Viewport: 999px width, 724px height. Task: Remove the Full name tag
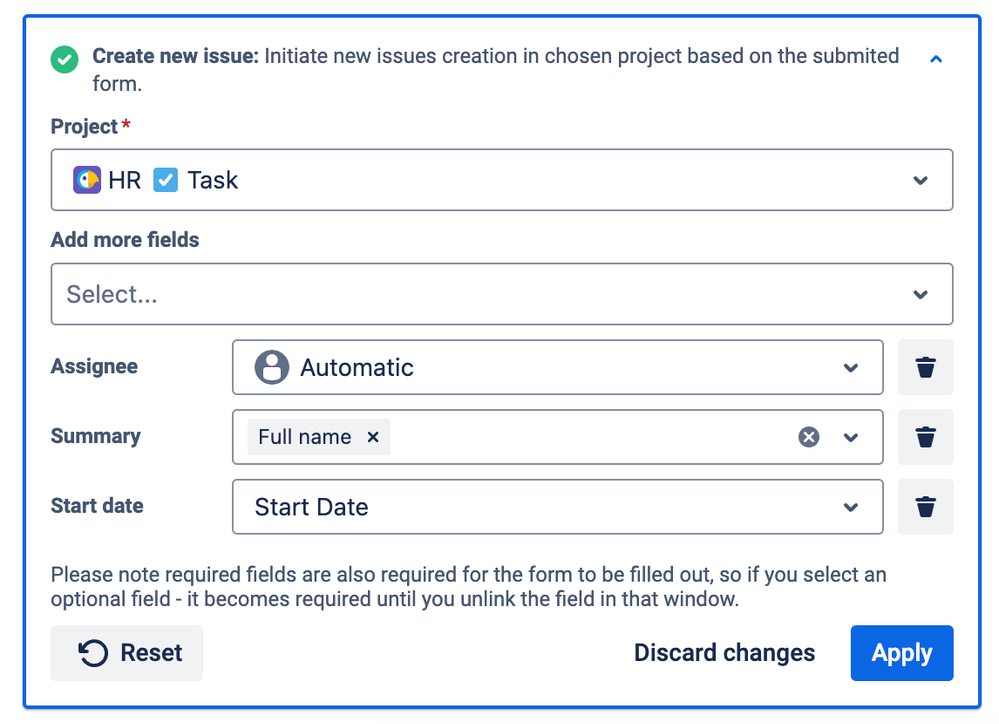click(373, 437)
